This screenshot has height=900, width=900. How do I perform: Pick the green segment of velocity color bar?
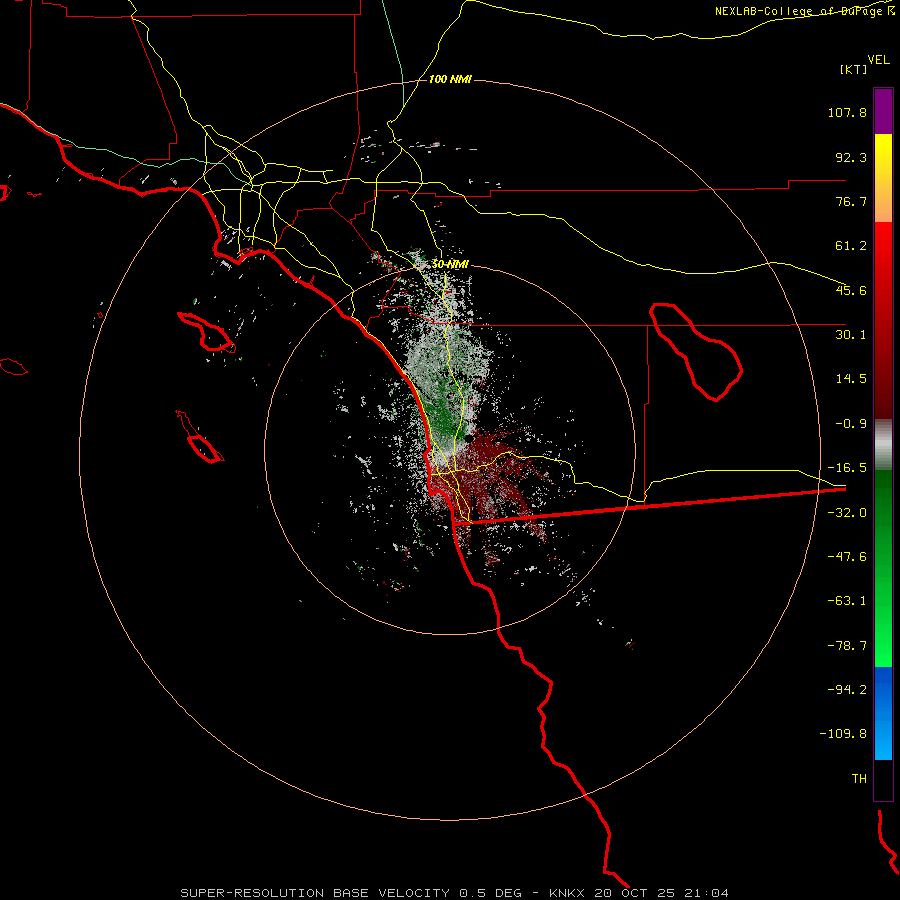coord(883,568)
